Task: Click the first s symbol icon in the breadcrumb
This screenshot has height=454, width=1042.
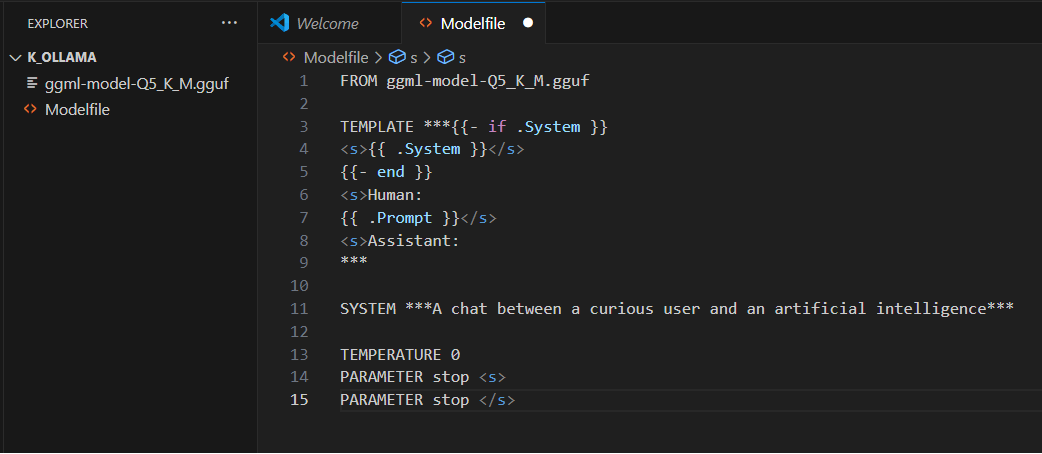Action: pyautogui.click(x=396, y=57)
